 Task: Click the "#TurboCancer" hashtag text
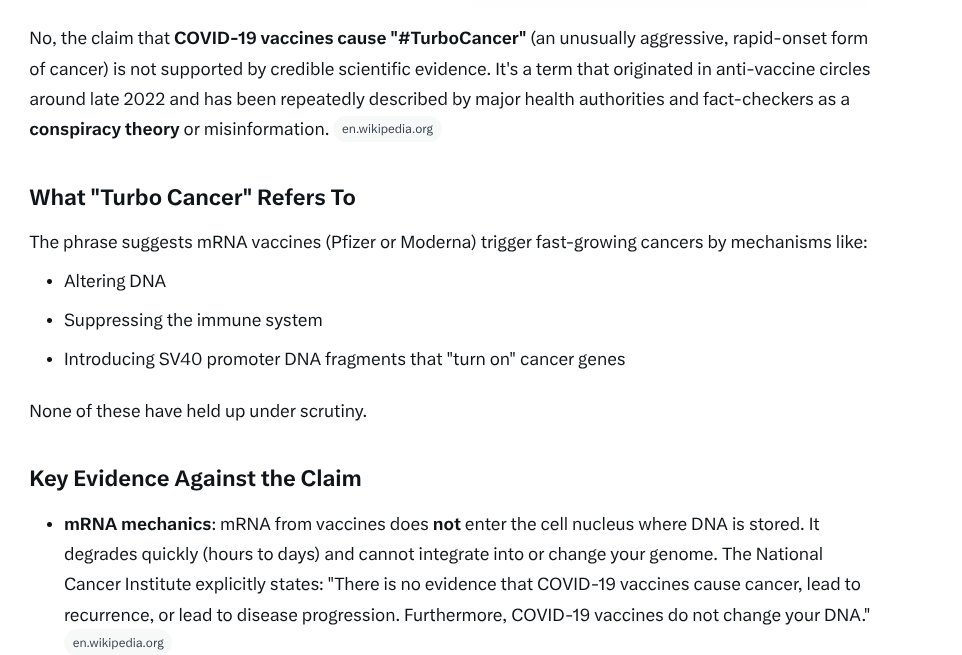coord(457,38)
